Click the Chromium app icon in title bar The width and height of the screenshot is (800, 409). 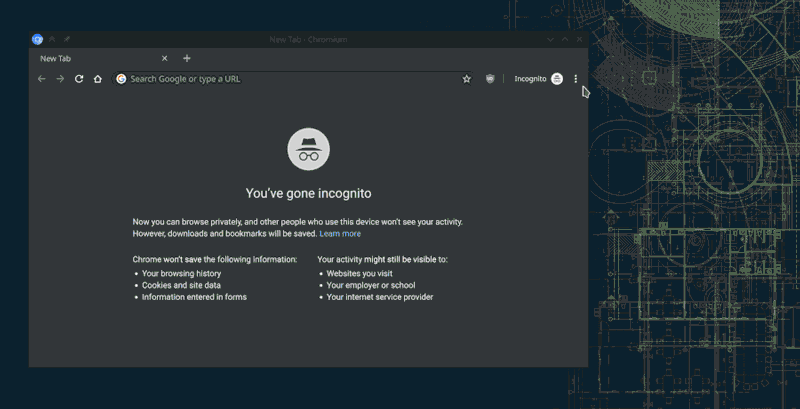tap(37, 39)
